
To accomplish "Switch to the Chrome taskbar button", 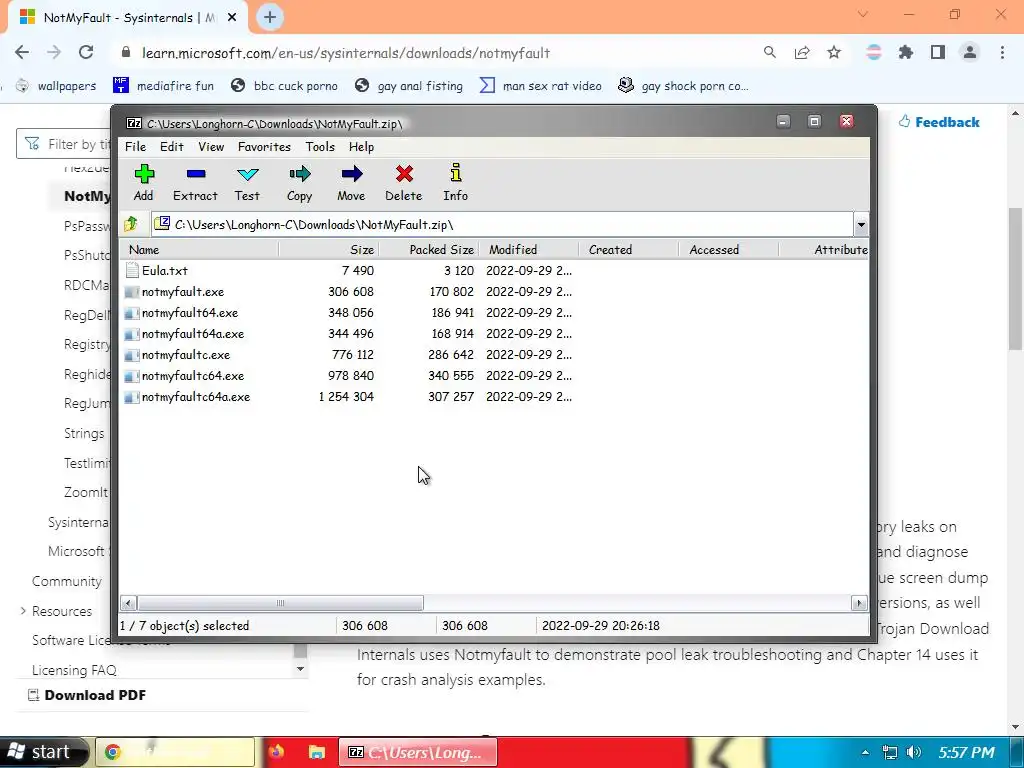I will pyautogui.click(x=175, y=752).
